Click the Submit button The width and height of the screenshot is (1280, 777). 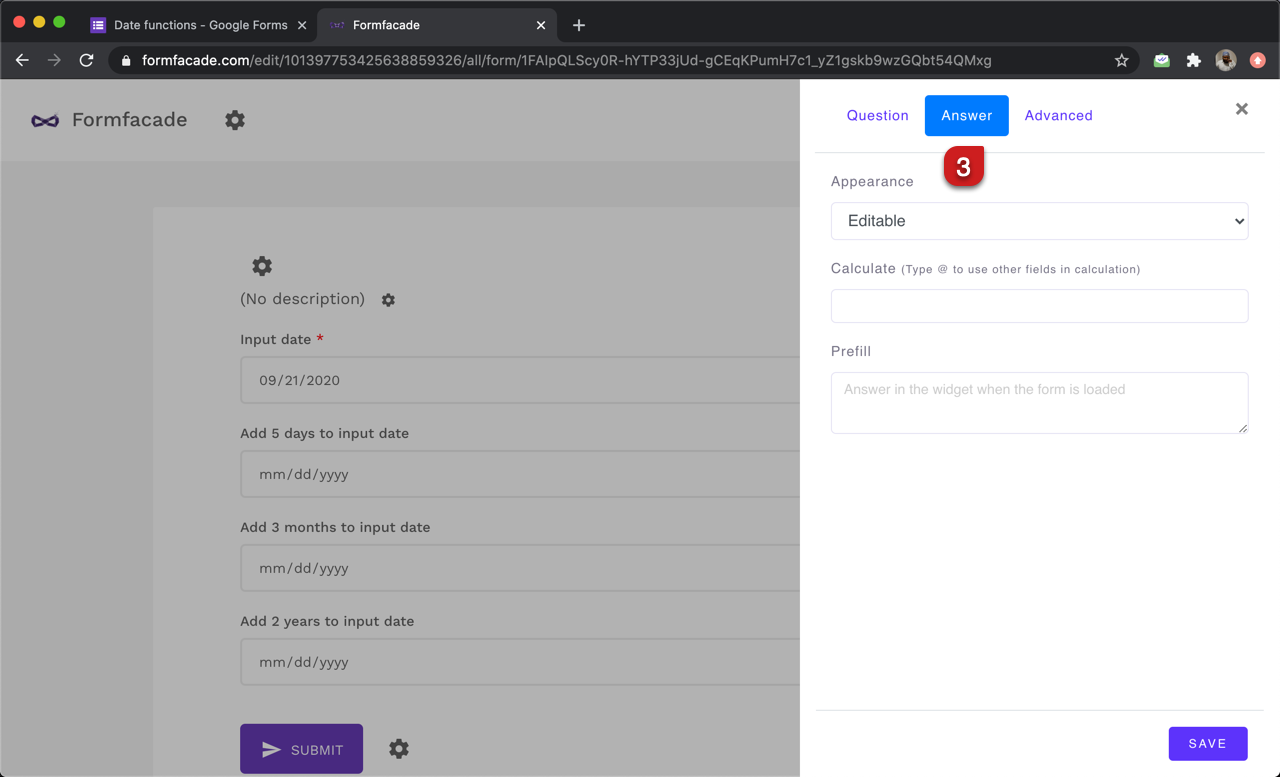pos(301,749)
